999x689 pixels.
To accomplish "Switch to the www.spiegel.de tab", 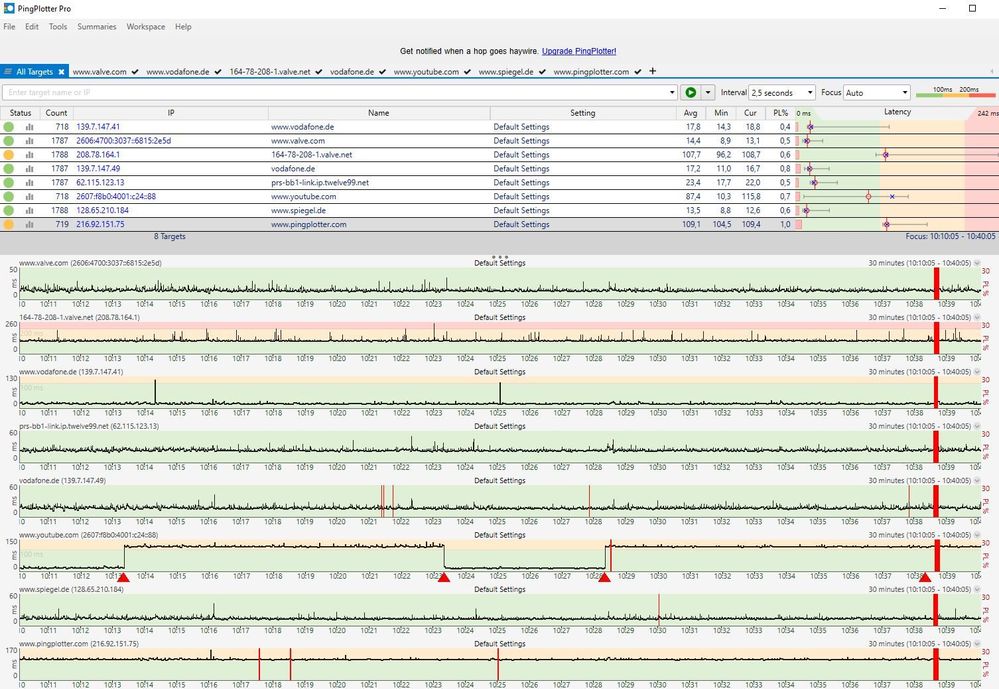I will tap(505, 72).
